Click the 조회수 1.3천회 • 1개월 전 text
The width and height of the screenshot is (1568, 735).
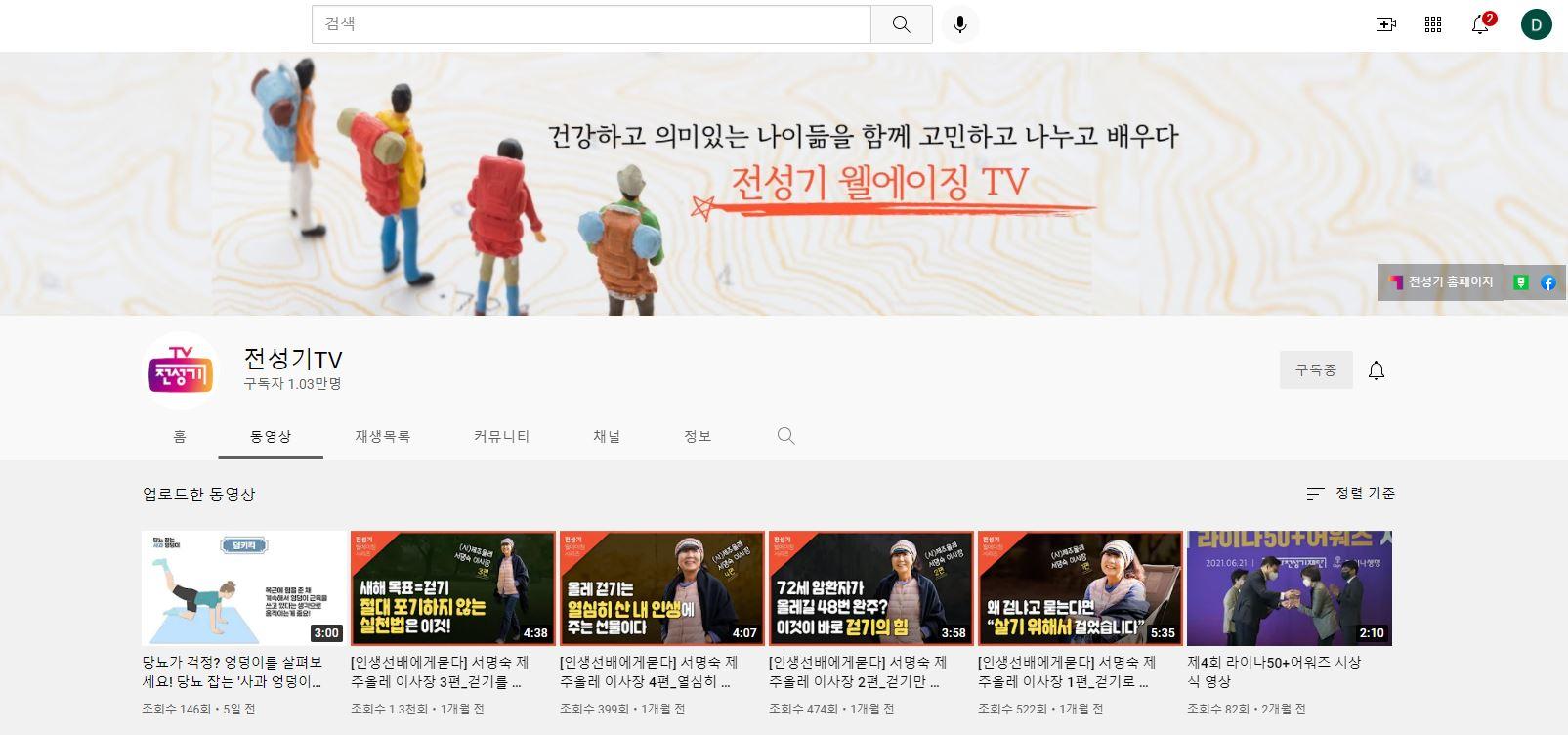[x=417, y=709]
